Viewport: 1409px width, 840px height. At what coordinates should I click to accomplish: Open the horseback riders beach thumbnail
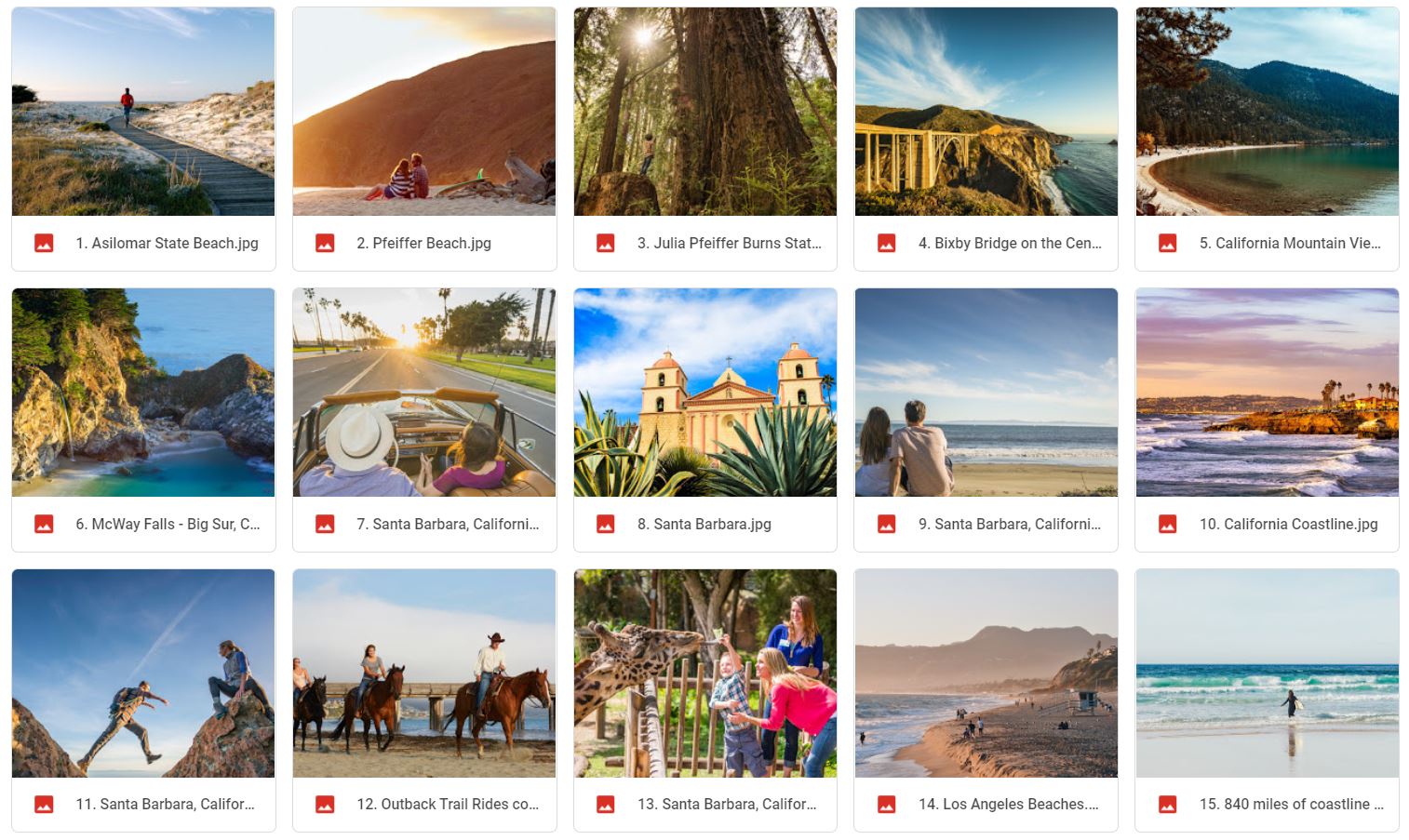click(x=424, y=673)
